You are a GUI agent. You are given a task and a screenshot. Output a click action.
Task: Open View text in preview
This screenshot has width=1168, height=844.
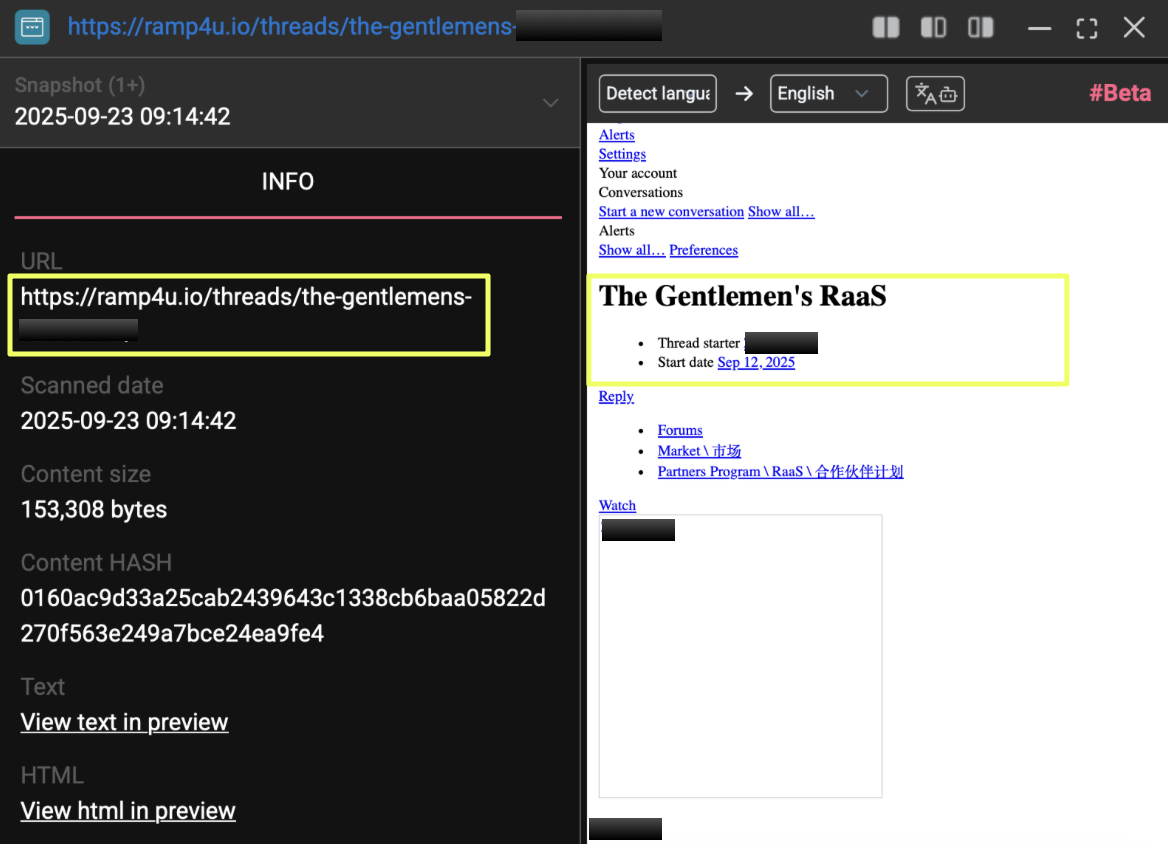coord(124,722)
